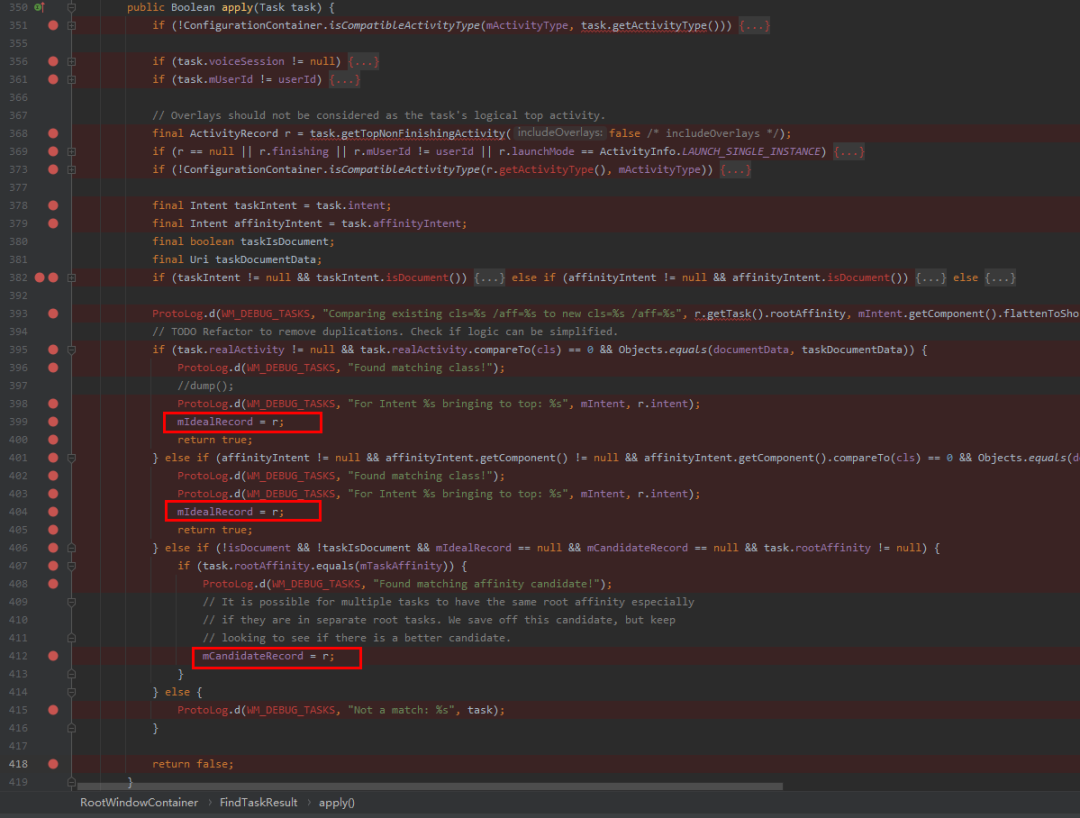Collapse the if block fold marker at line 395
This screenshot has width=1080, height=818.
pyautogui.click(x=71, y=350)
